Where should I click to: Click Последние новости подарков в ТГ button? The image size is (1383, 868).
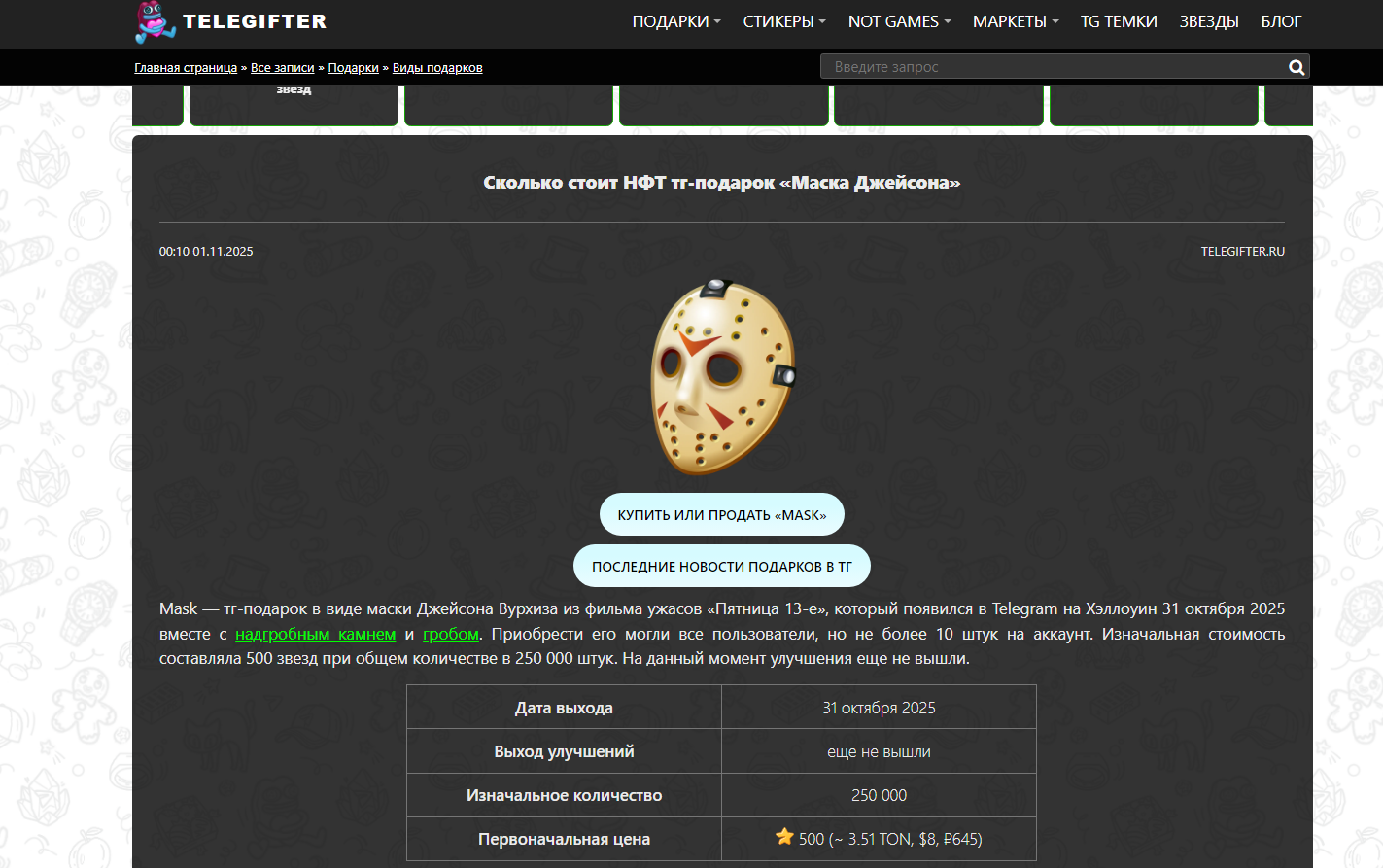(722, 566)
